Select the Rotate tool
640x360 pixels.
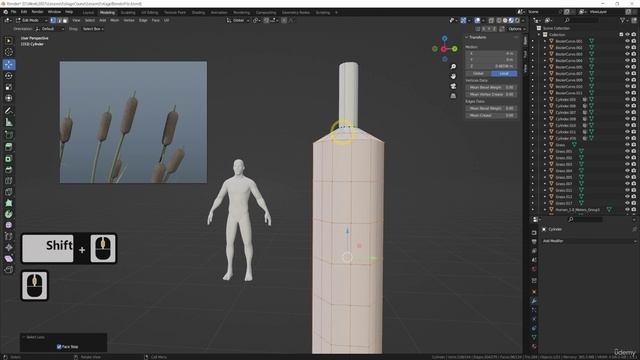pos(9,76)
